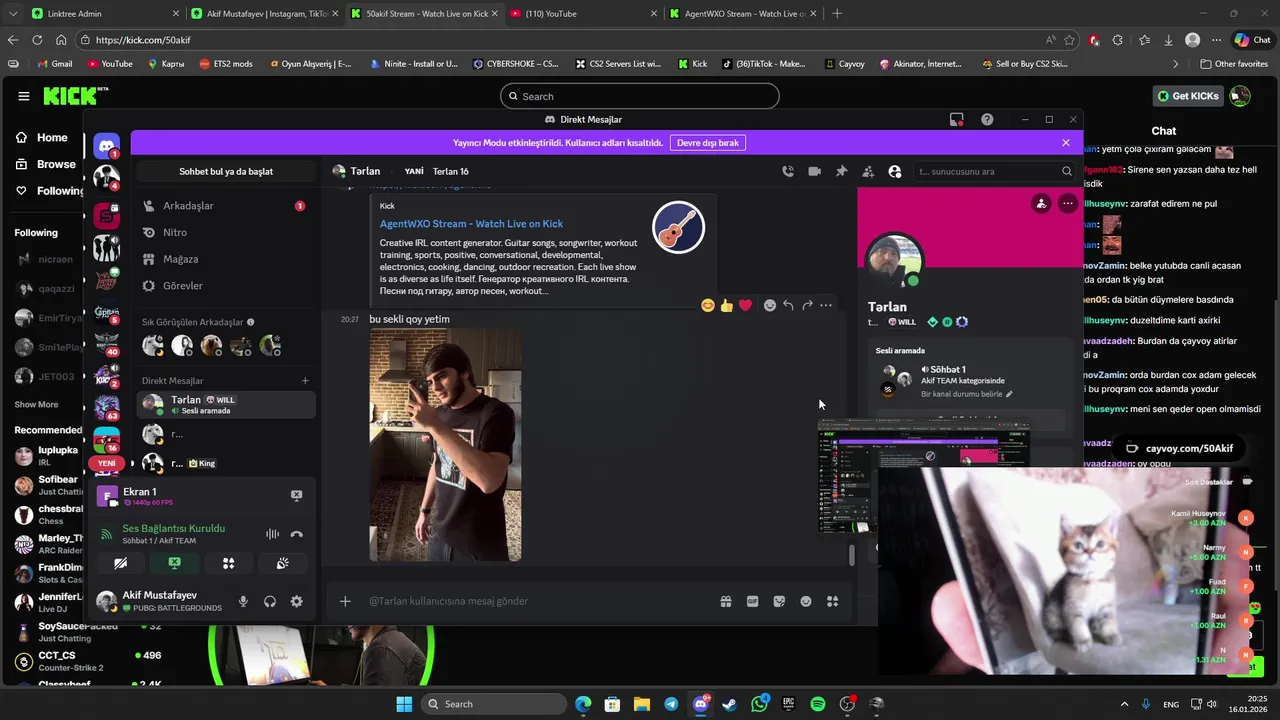Add attachment with plus icon in message box
This screenshot has height=720, width=1280.
(x=345, y=601)
